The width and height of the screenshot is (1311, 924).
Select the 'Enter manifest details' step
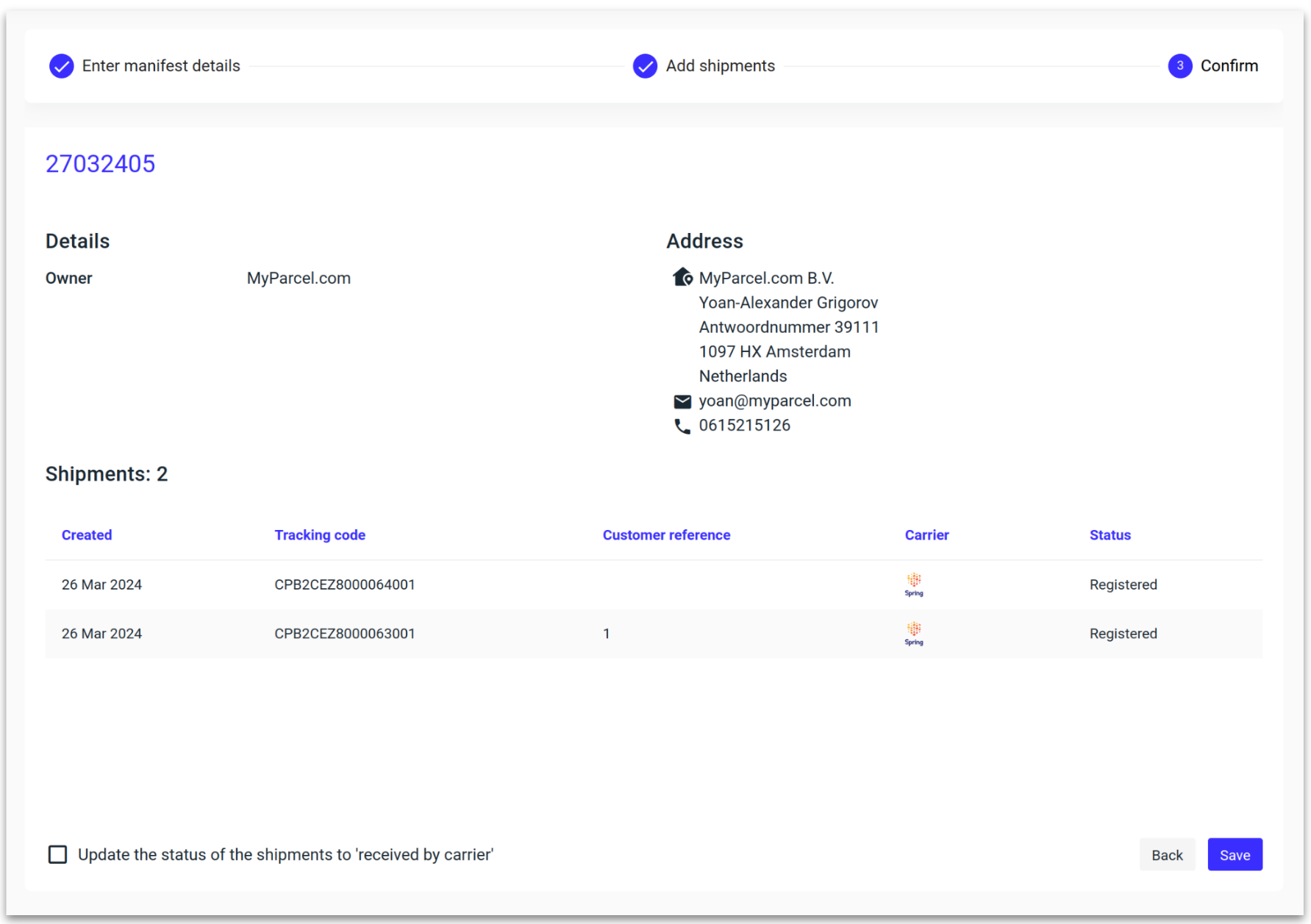[161, 65]
